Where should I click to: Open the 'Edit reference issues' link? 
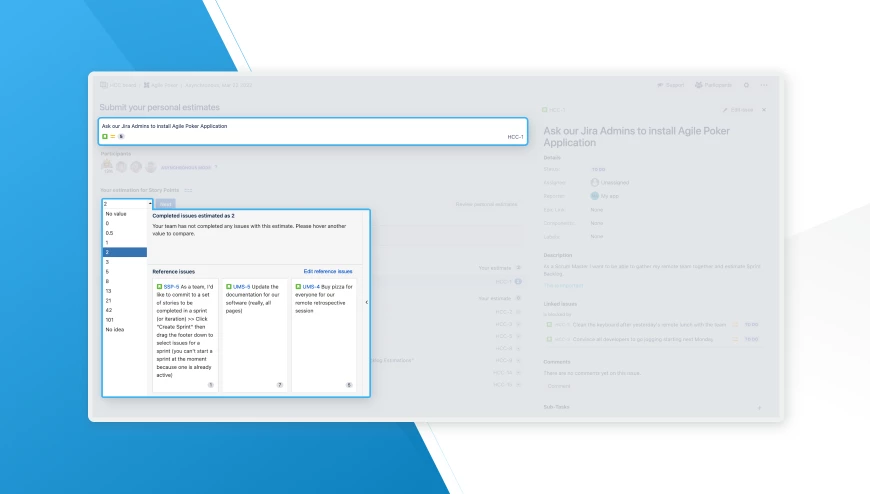click(x=328, y=271)
